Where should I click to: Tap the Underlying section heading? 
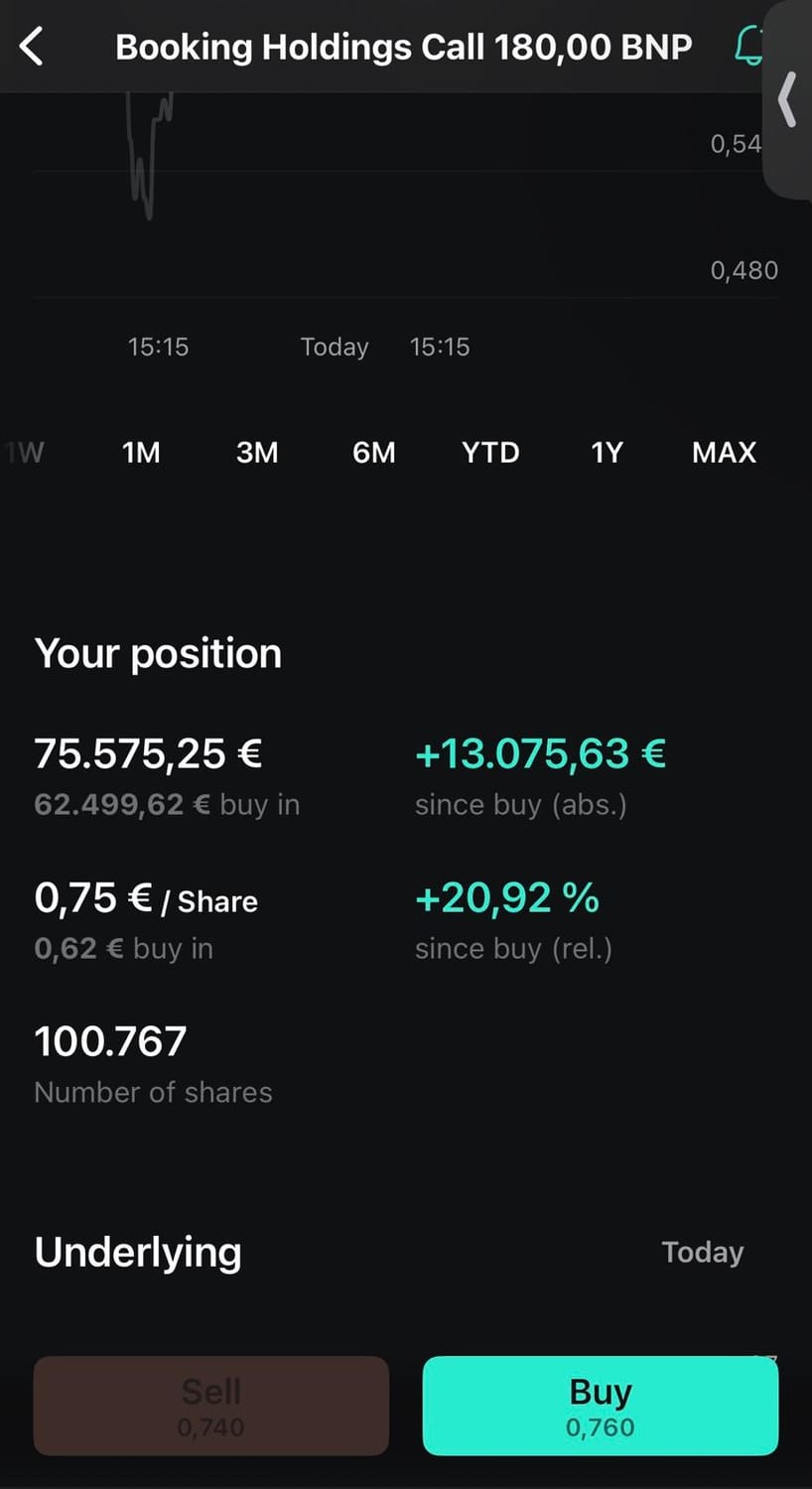pyautogui.click(x=138, y=1253)
